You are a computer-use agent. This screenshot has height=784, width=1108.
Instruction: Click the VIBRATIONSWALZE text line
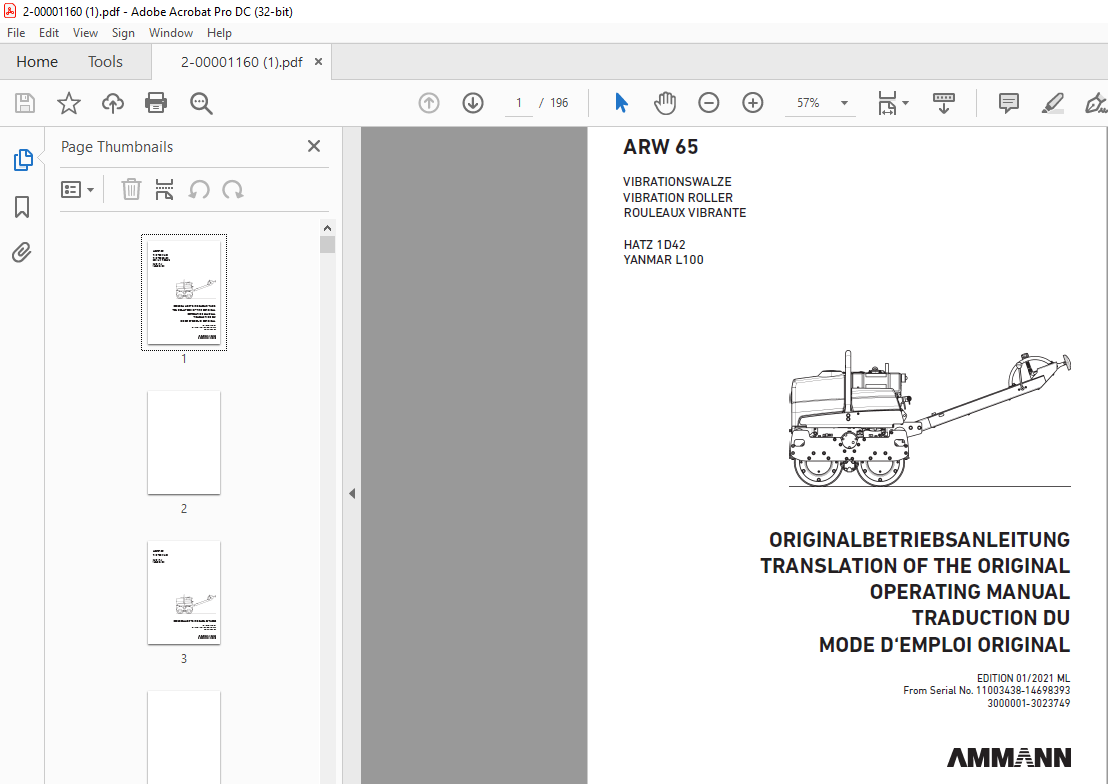(677, 182)
